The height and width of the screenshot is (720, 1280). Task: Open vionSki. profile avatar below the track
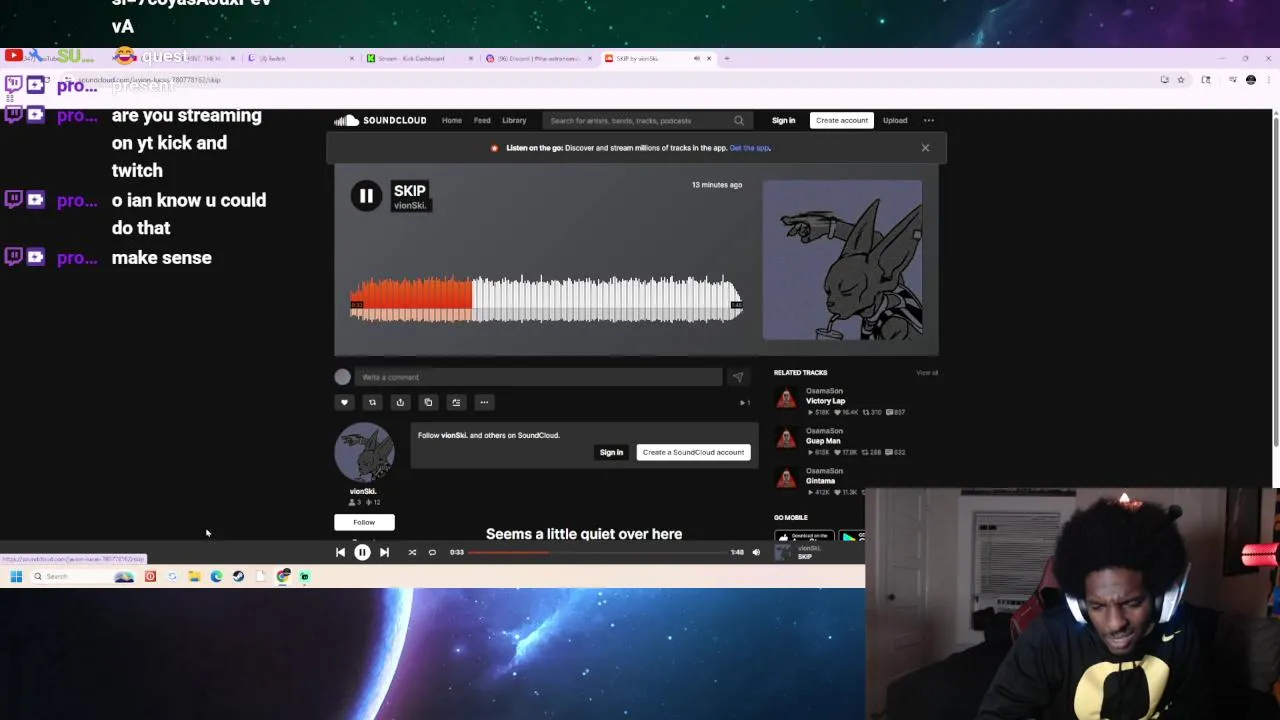tap(364, 453)
